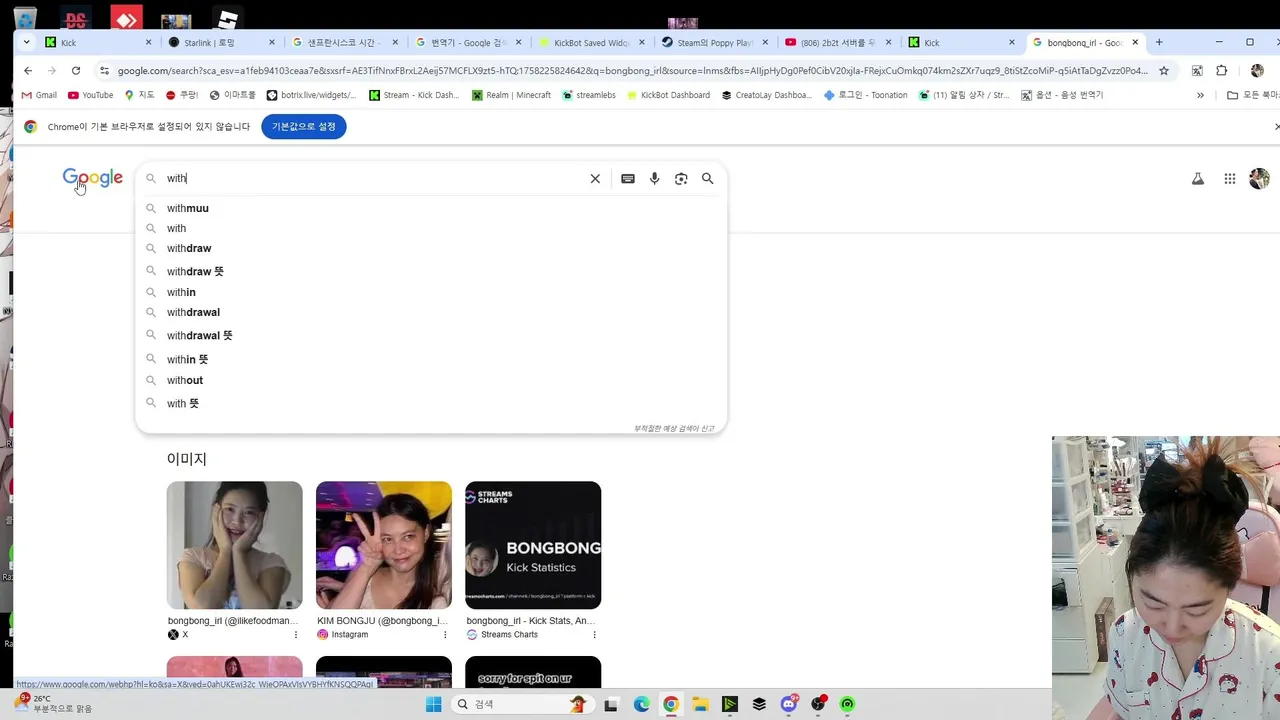Close the bongbong_irl Google tab
1280x720 pixels.
coord(1135,43)
